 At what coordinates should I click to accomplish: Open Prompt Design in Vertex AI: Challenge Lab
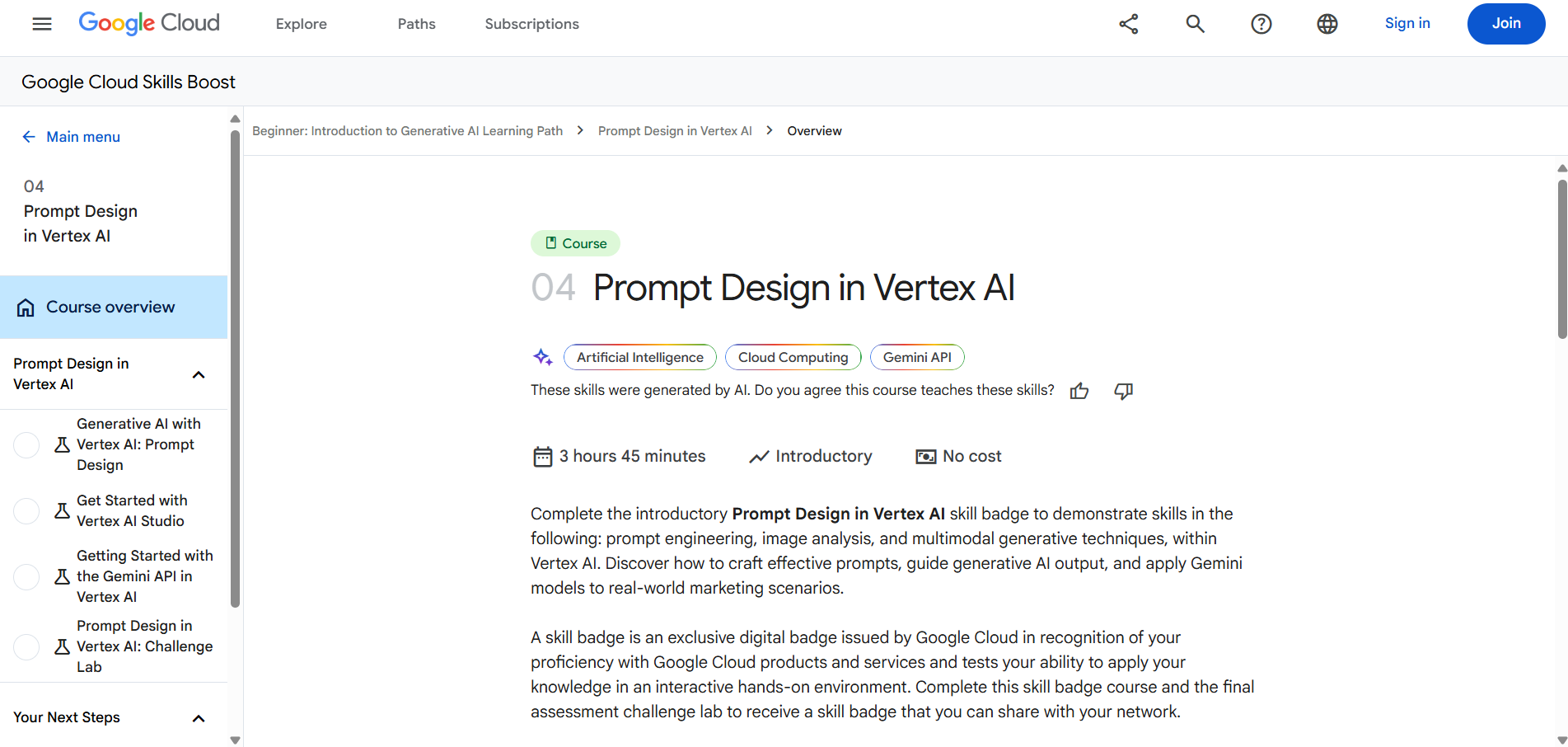click(145, 646)
